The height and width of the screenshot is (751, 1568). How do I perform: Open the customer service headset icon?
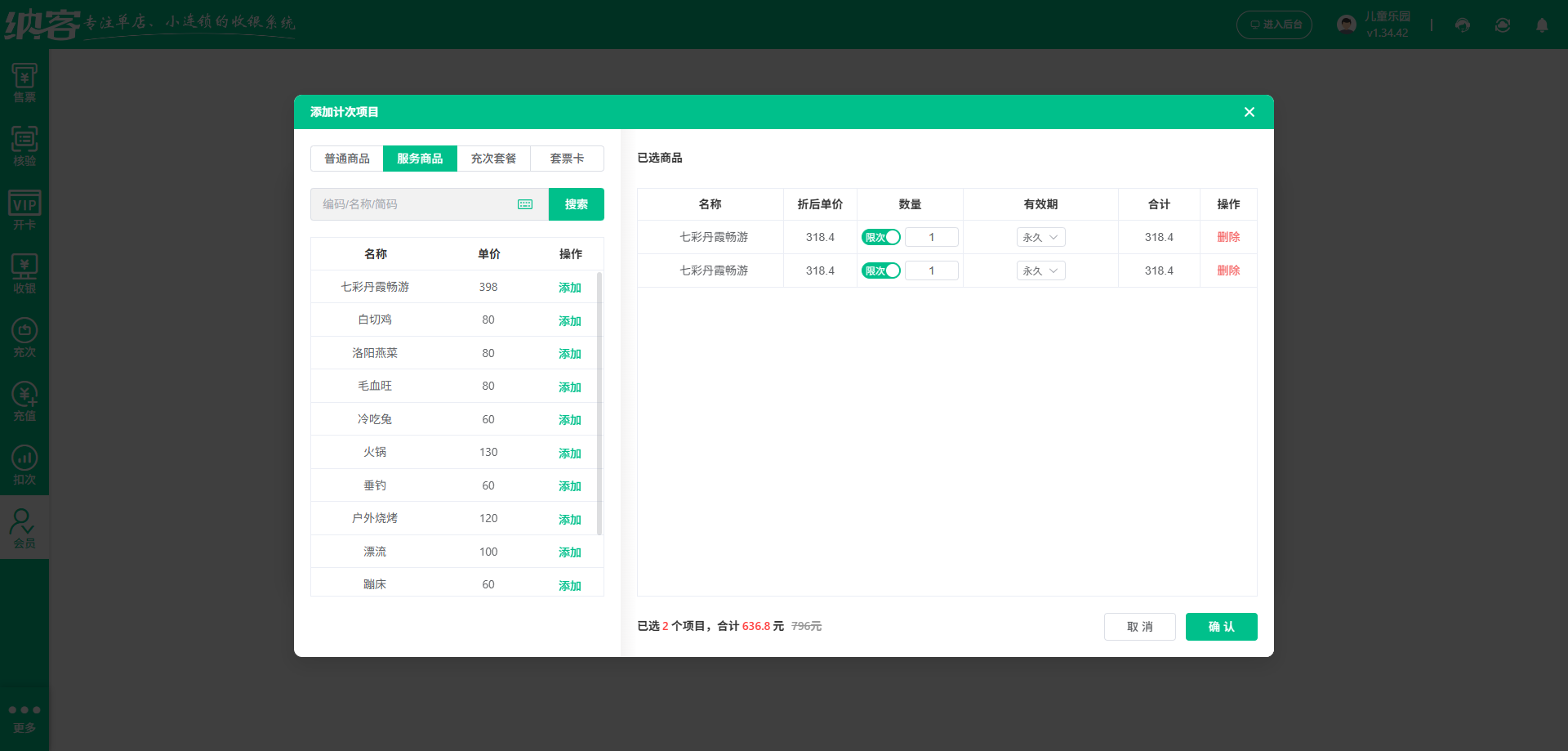[1462, 25]
